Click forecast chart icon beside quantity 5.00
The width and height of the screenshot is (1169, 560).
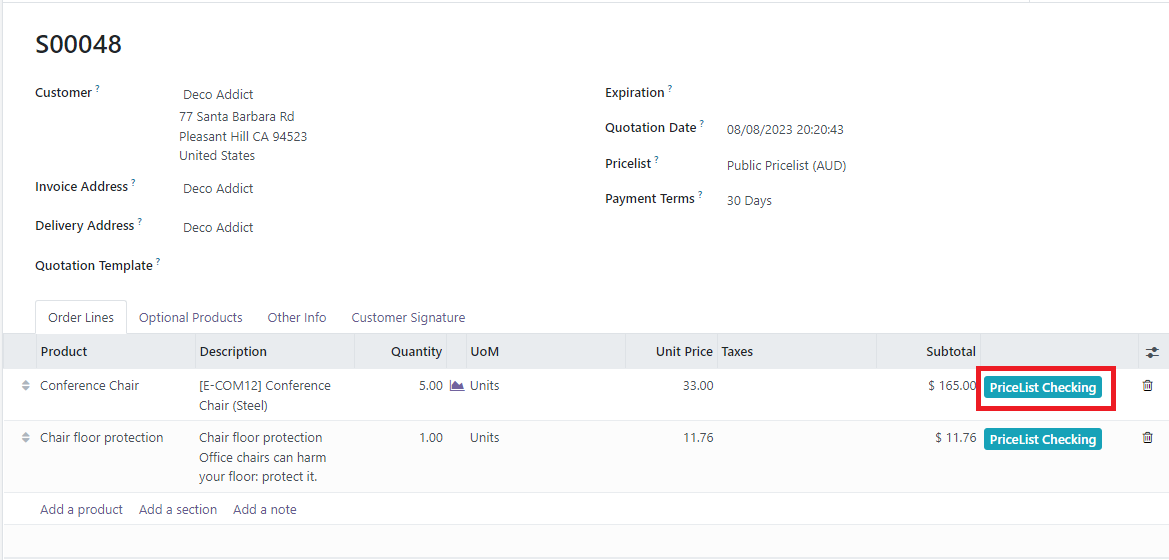[457, 386]
